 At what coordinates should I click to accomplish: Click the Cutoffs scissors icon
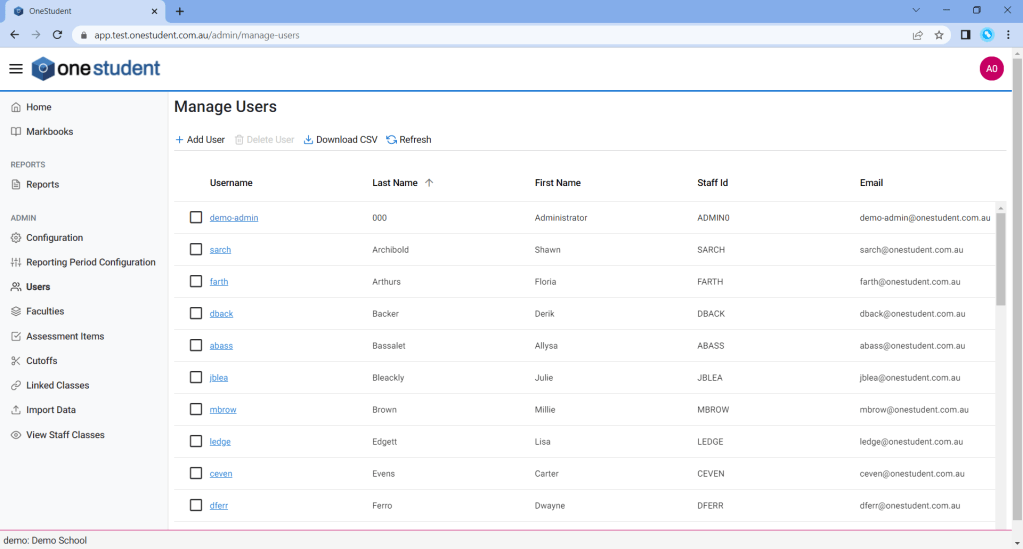coord(16,361)
